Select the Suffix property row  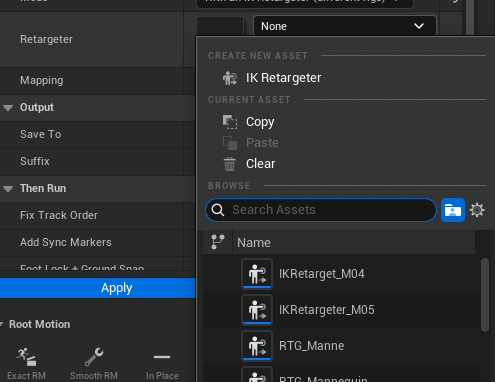(97, 161)
